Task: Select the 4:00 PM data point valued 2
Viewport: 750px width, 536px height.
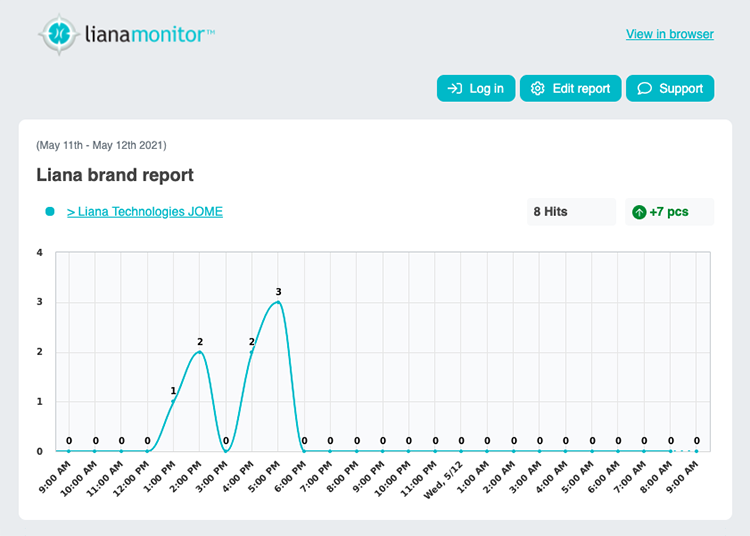Action: coord(252,352)
